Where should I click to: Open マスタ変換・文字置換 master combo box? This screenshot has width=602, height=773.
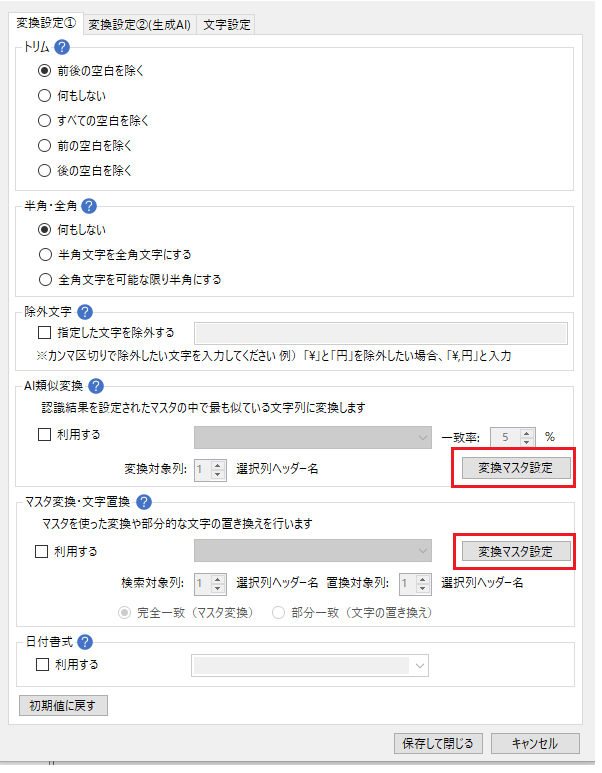[313, 551]
